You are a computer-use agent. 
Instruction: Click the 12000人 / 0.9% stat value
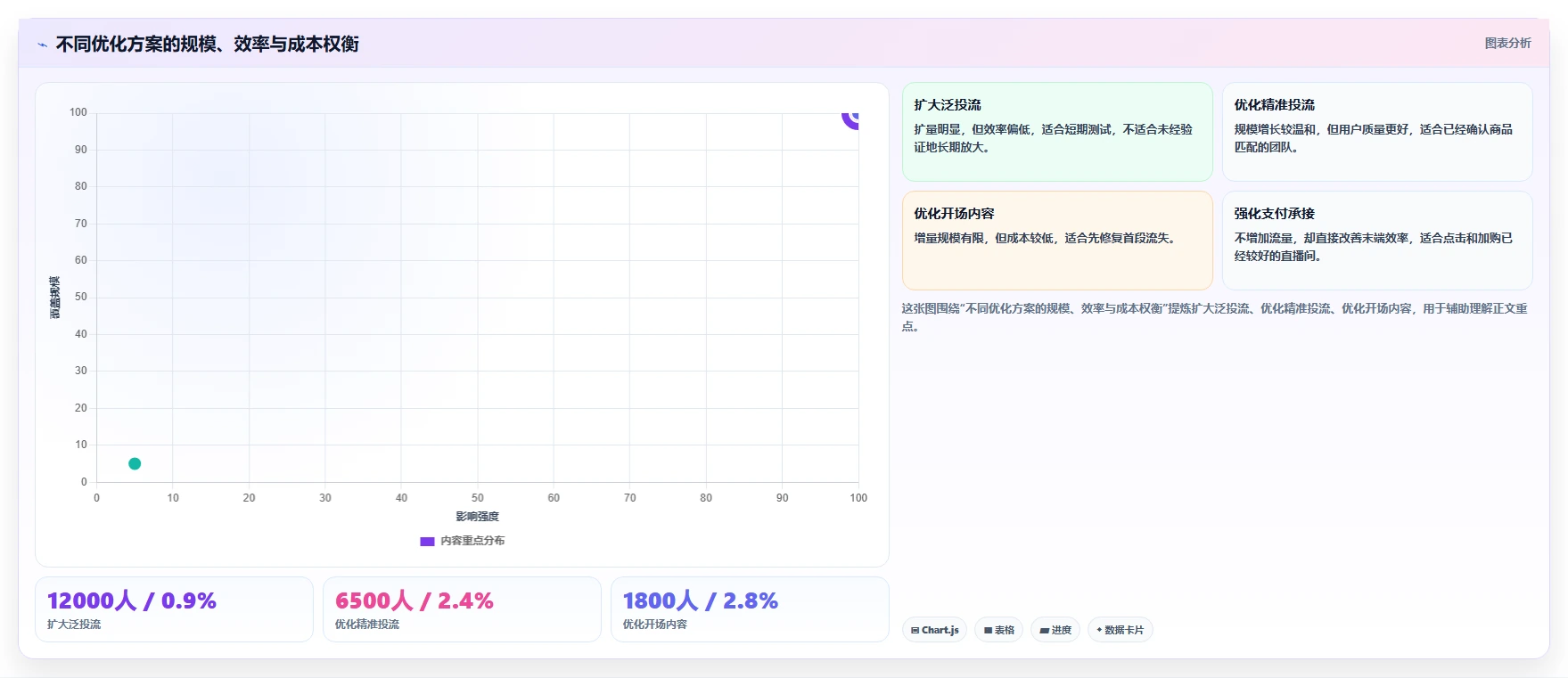132,600
